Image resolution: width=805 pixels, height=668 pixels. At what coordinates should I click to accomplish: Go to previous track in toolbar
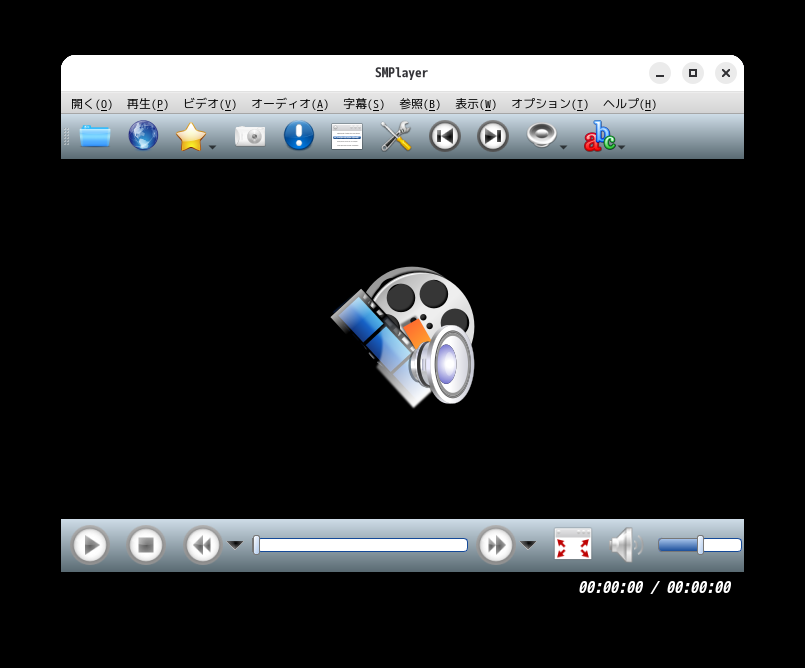coord(445,136)
